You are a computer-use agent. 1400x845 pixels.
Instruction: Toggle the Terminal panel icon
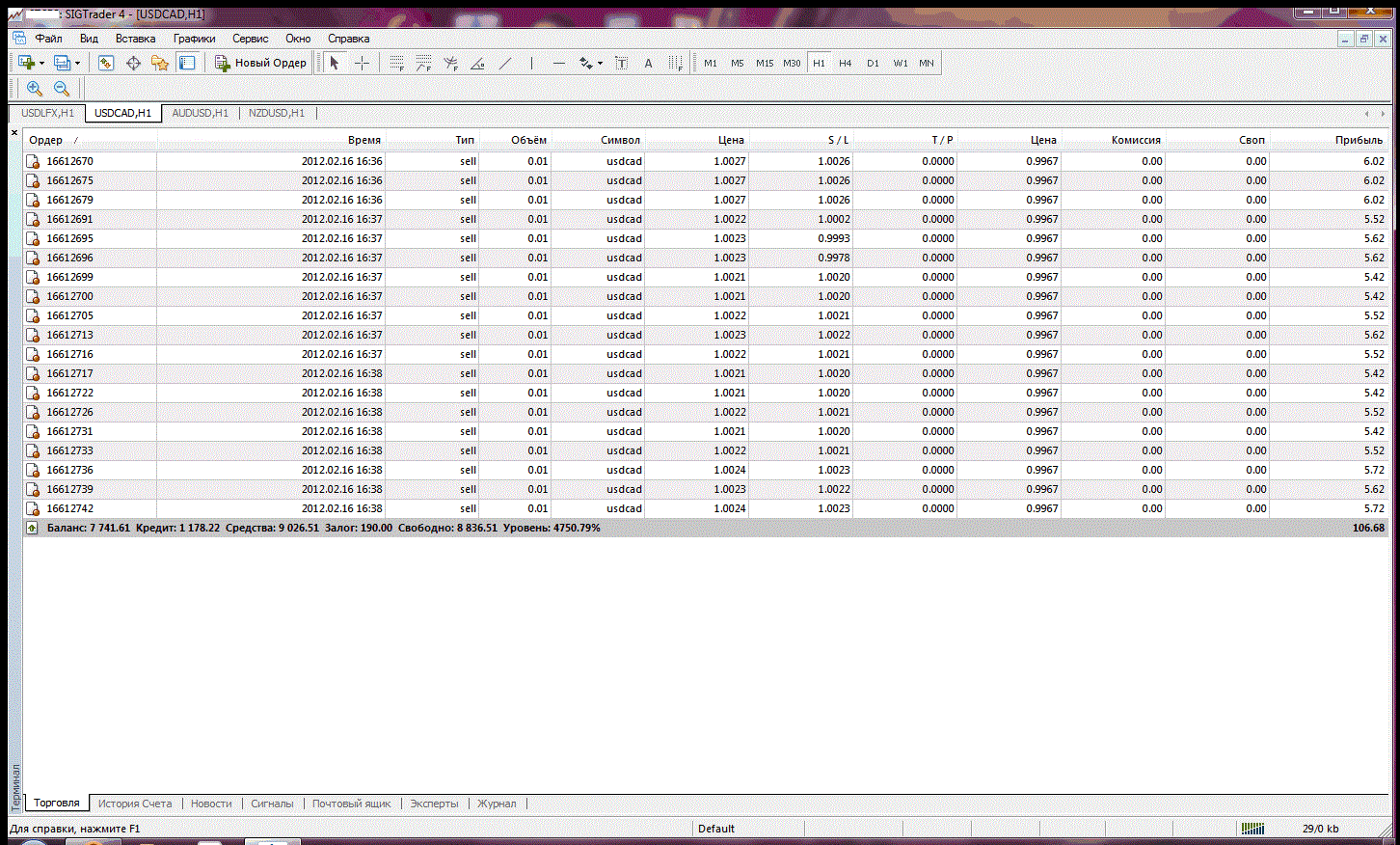coord(187,63)
